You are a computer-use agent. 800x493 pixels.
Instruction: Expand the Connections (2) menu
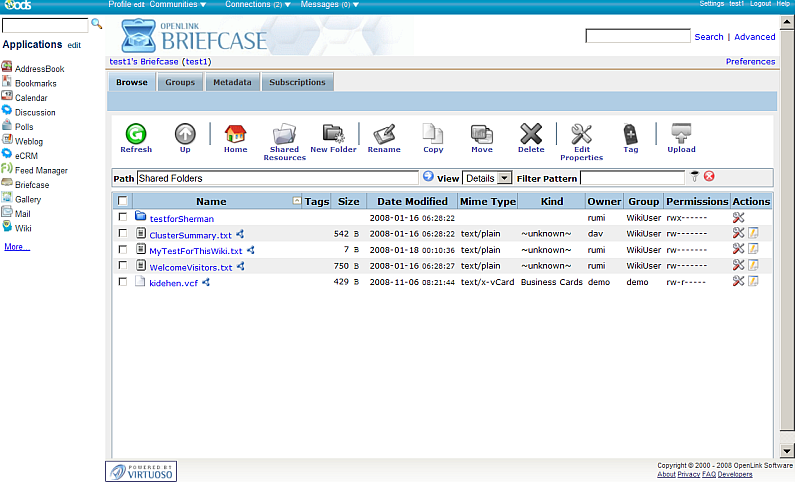[x=258, y=4]
